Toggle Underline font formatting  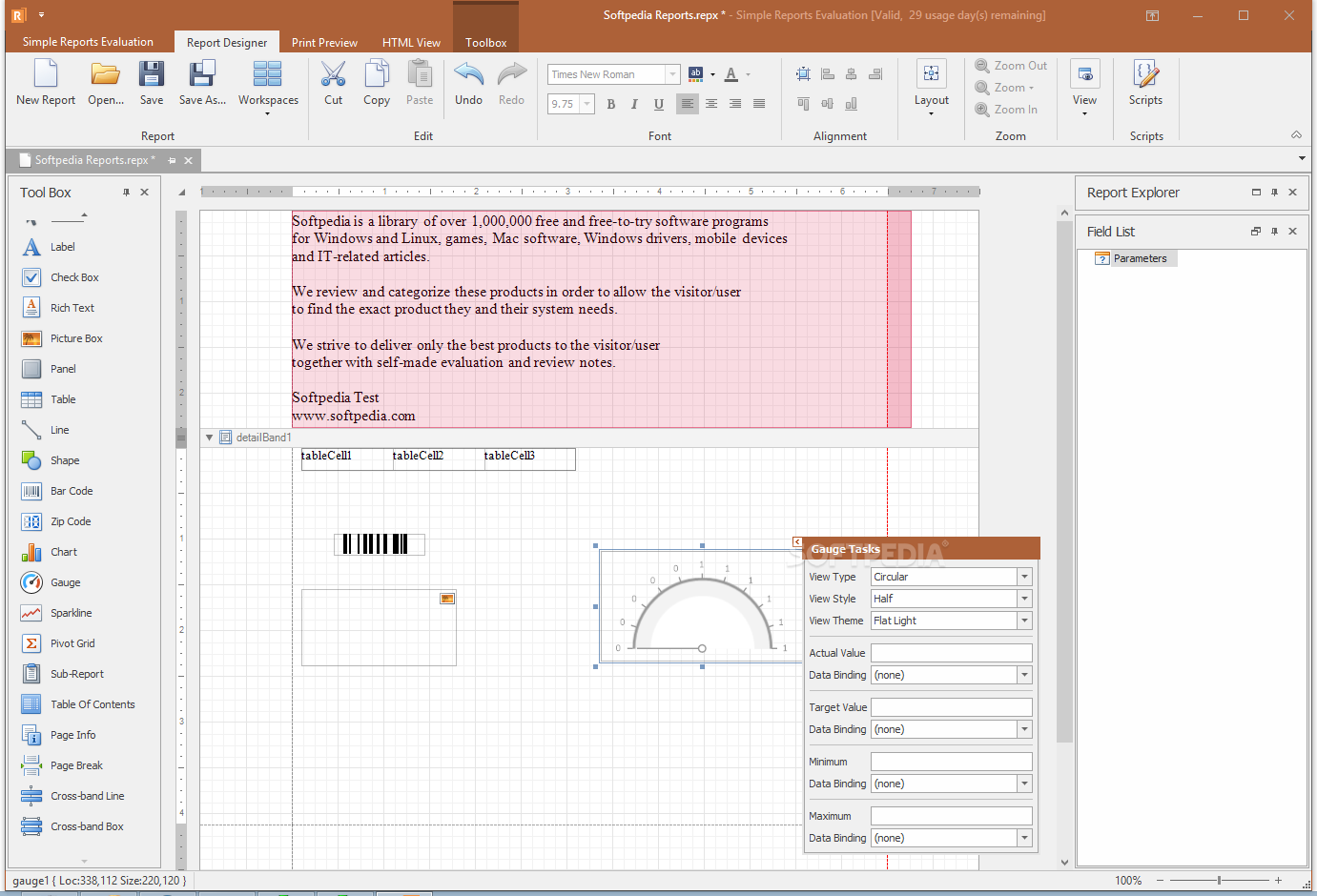pos(659,104)
